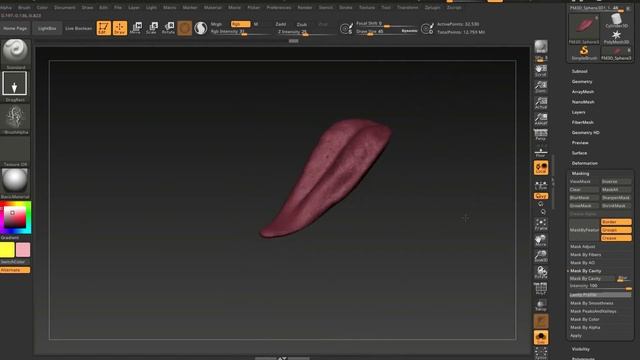Select the Scroll canvas tool

(x=541, y=71)
